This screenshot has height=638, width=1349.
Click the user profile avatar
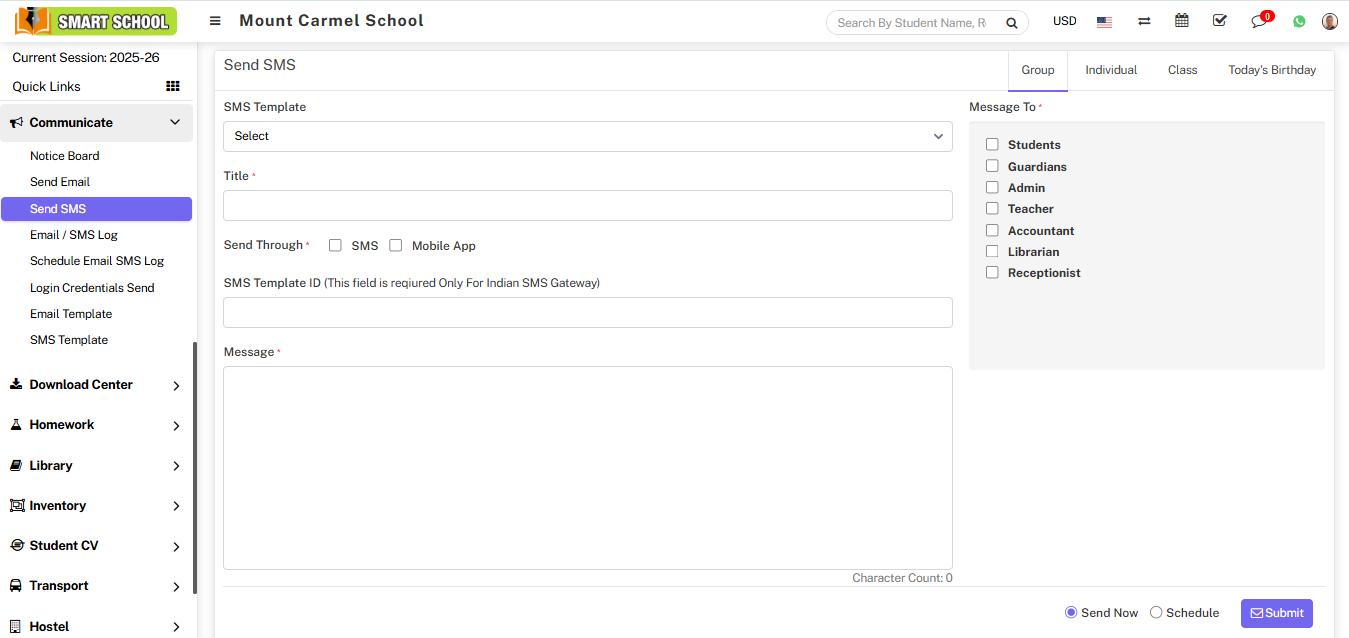pyautogui.click(x=1329, y=21)
